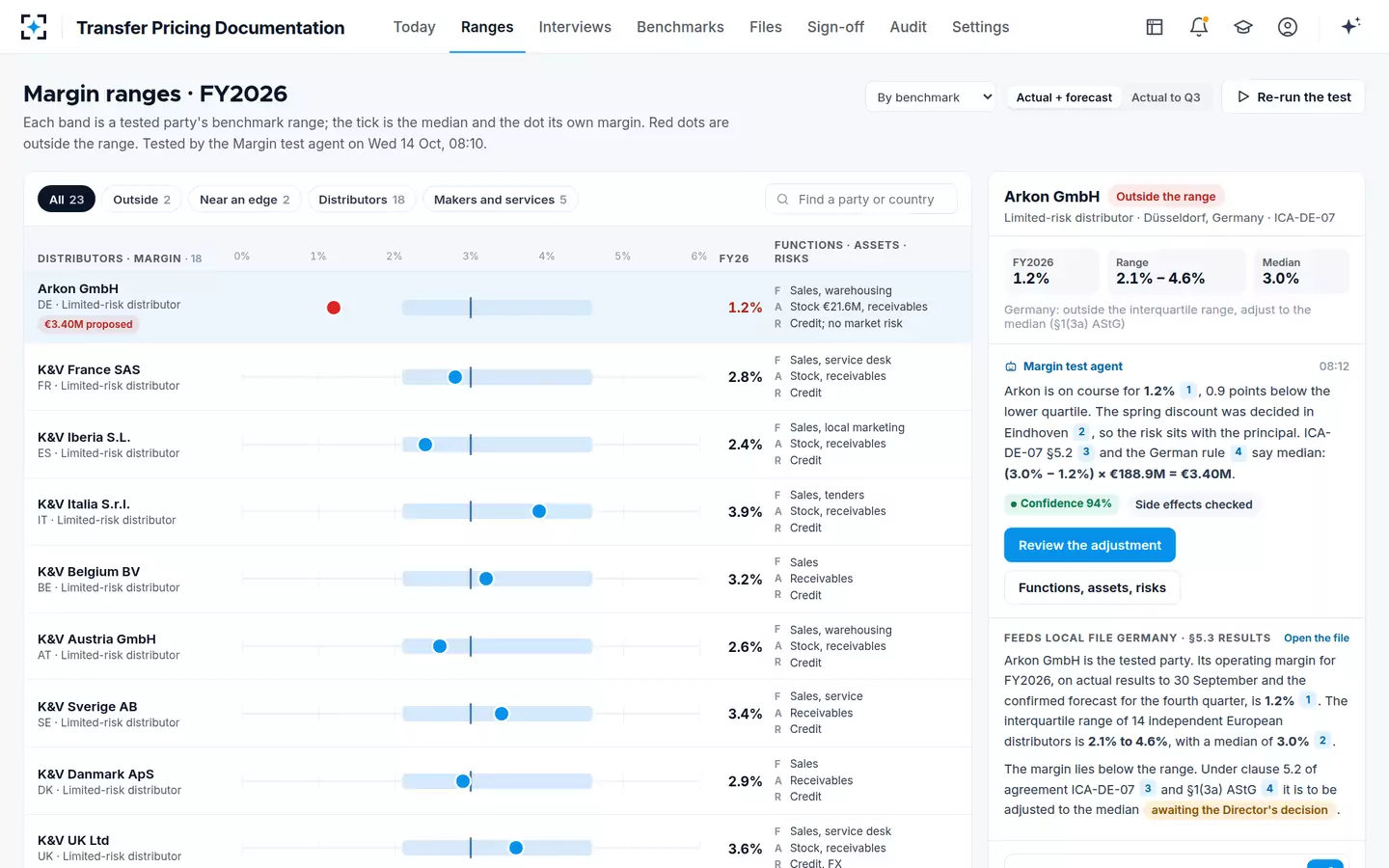This screenshot has width=1389, height=868.
Task: Click the Outside the range badge
Action: (x=1165, y=196)
